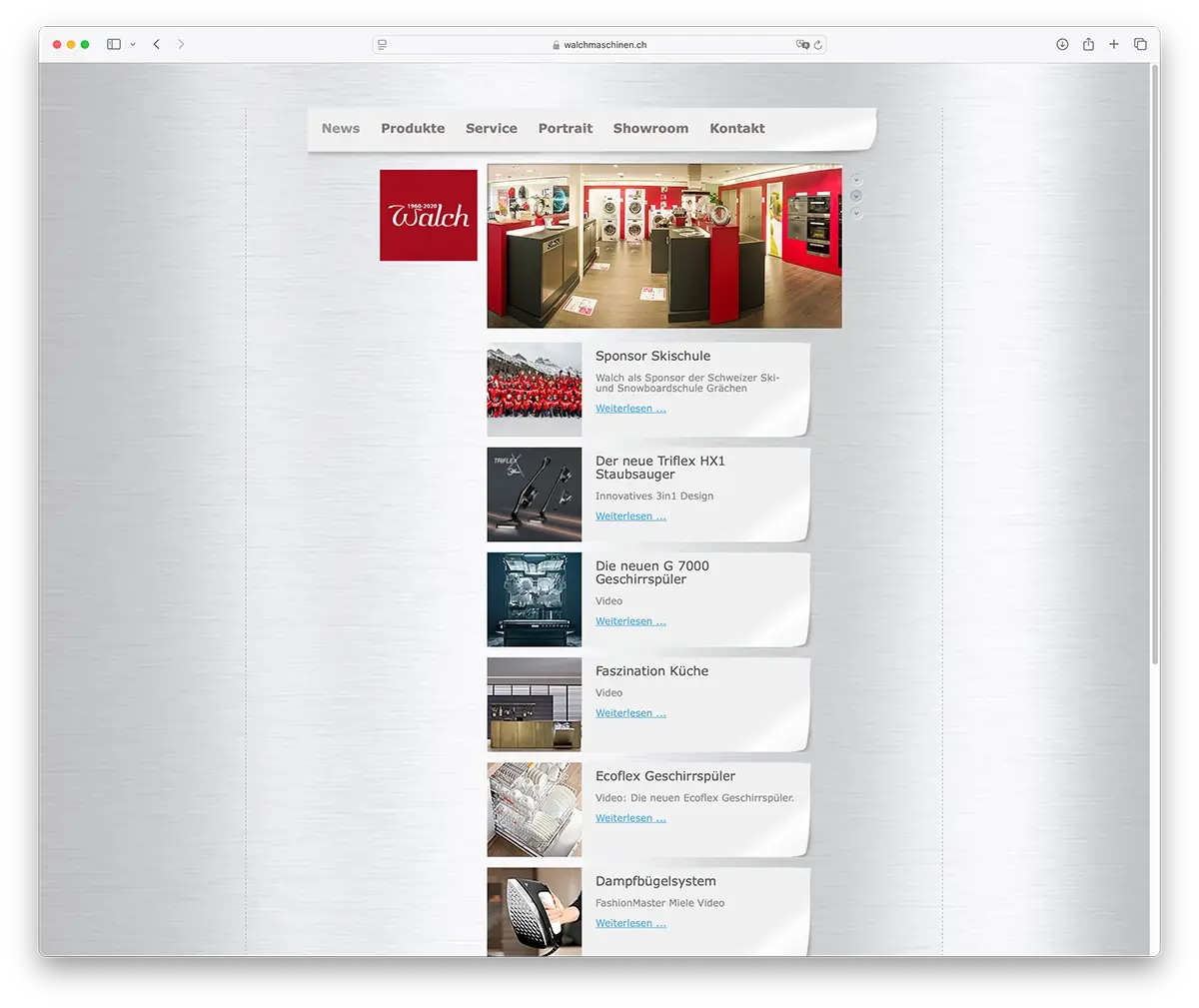The image size is (1199, 1008).
Task: Select the third slideshow indicator button
Action: point(856,213)
